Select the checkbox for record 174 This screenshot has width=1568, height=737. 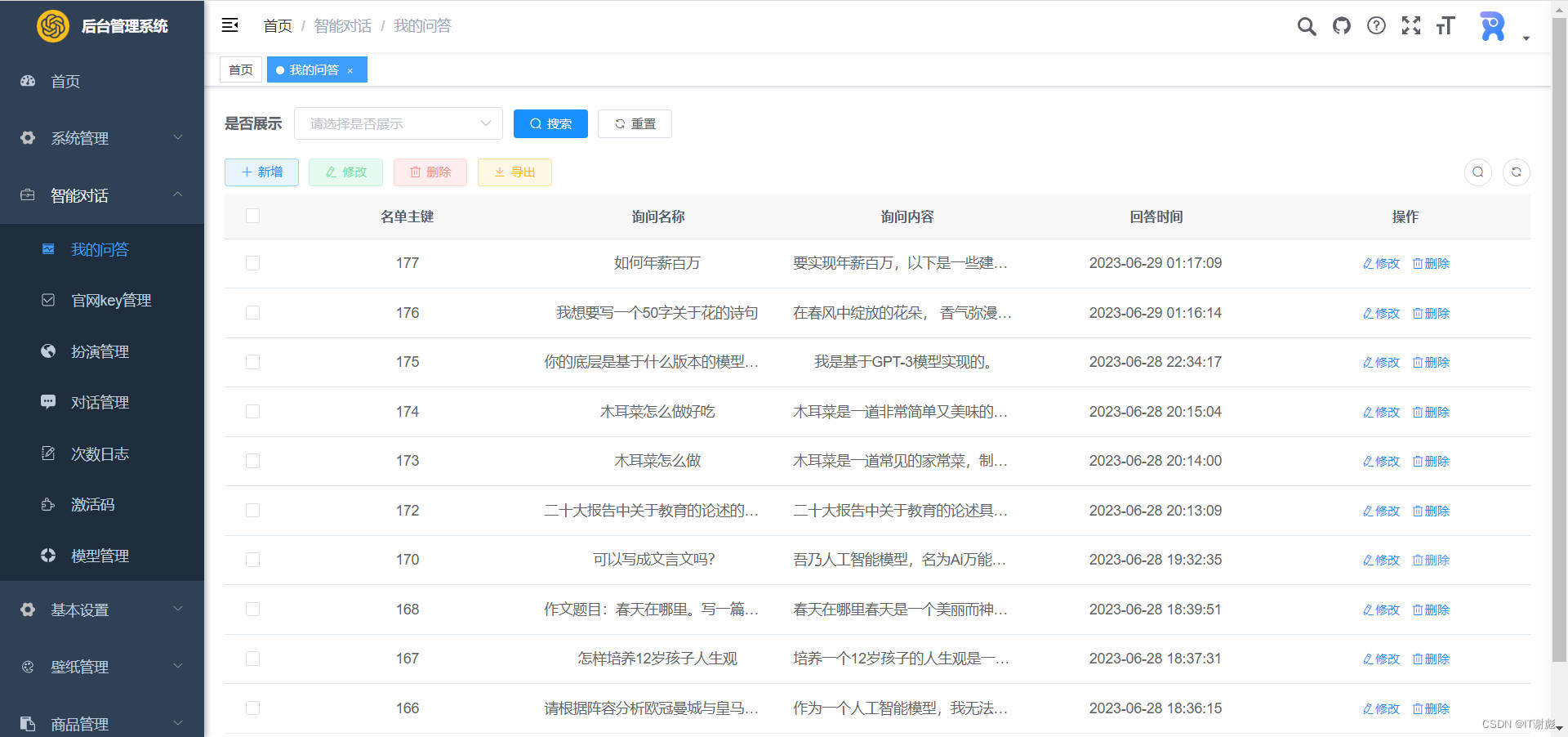click(252, 412)
